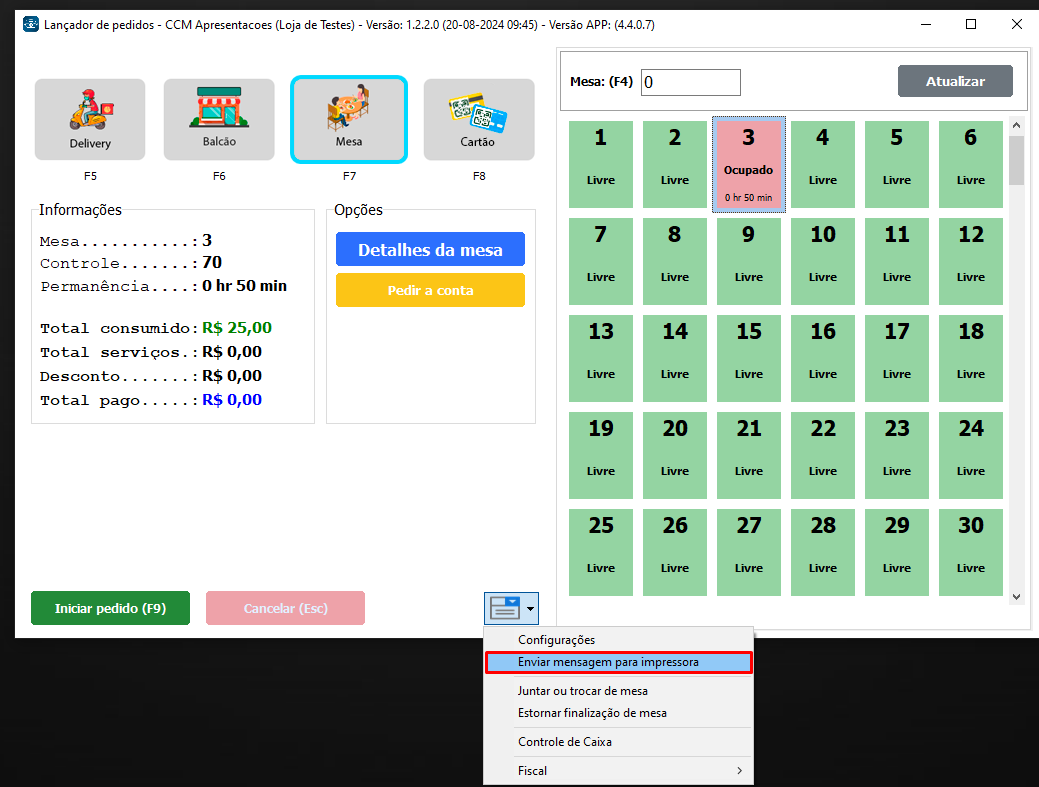
Task: Open Controle de Caixa menu entry
Action: pos(565,742)
